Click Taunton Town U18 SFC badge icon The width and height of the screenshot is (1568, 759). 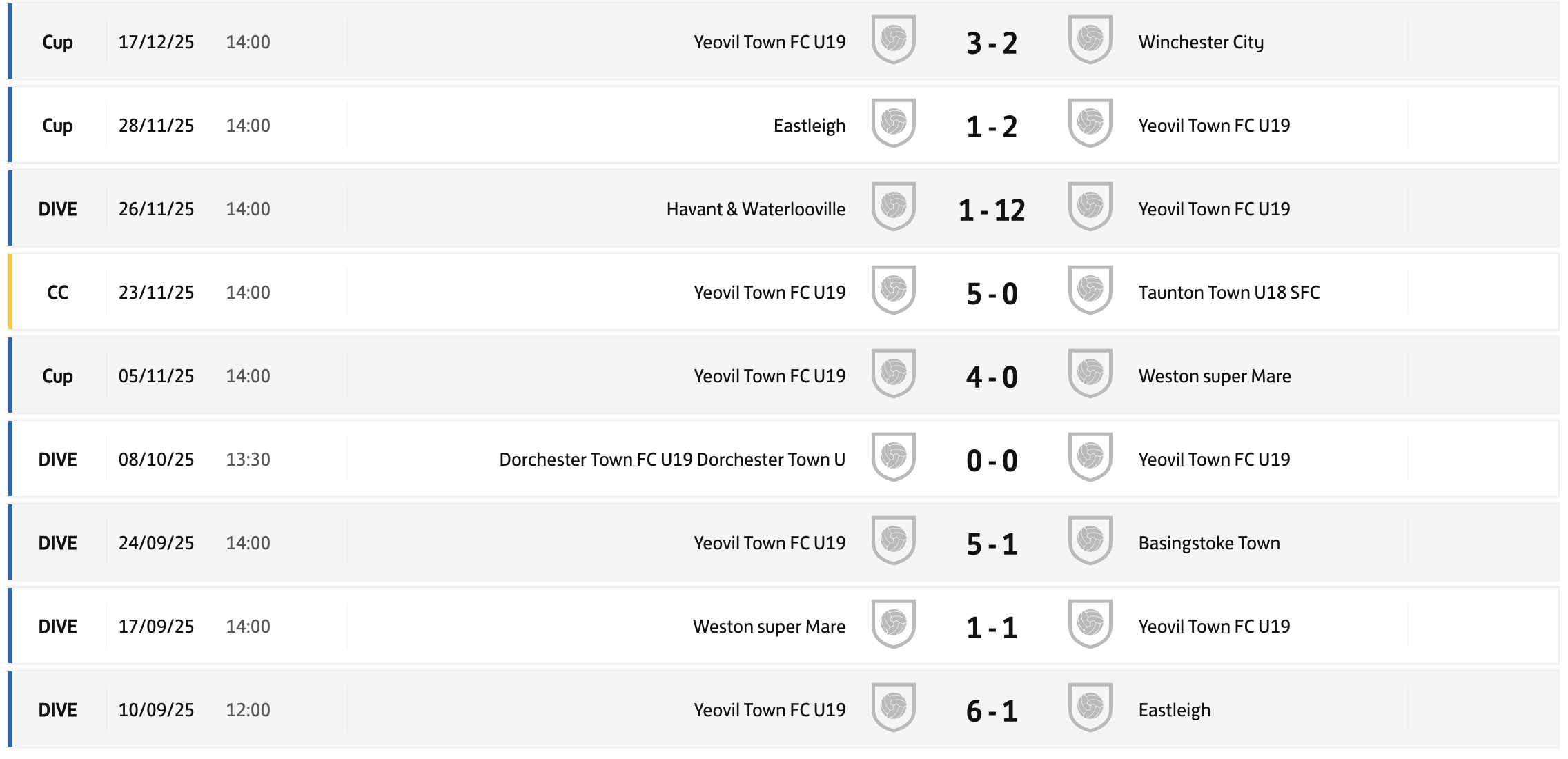(1090, 290)
